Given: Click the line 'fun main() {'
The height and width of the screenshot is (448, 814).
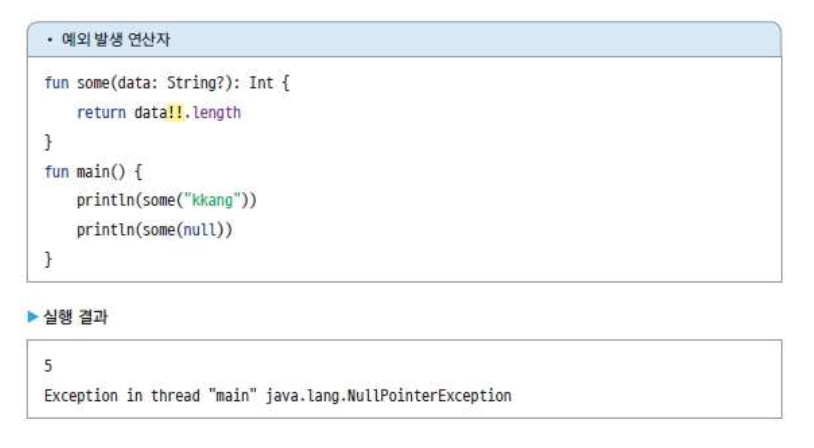Looking at the screenshot, I should [93, 171].
